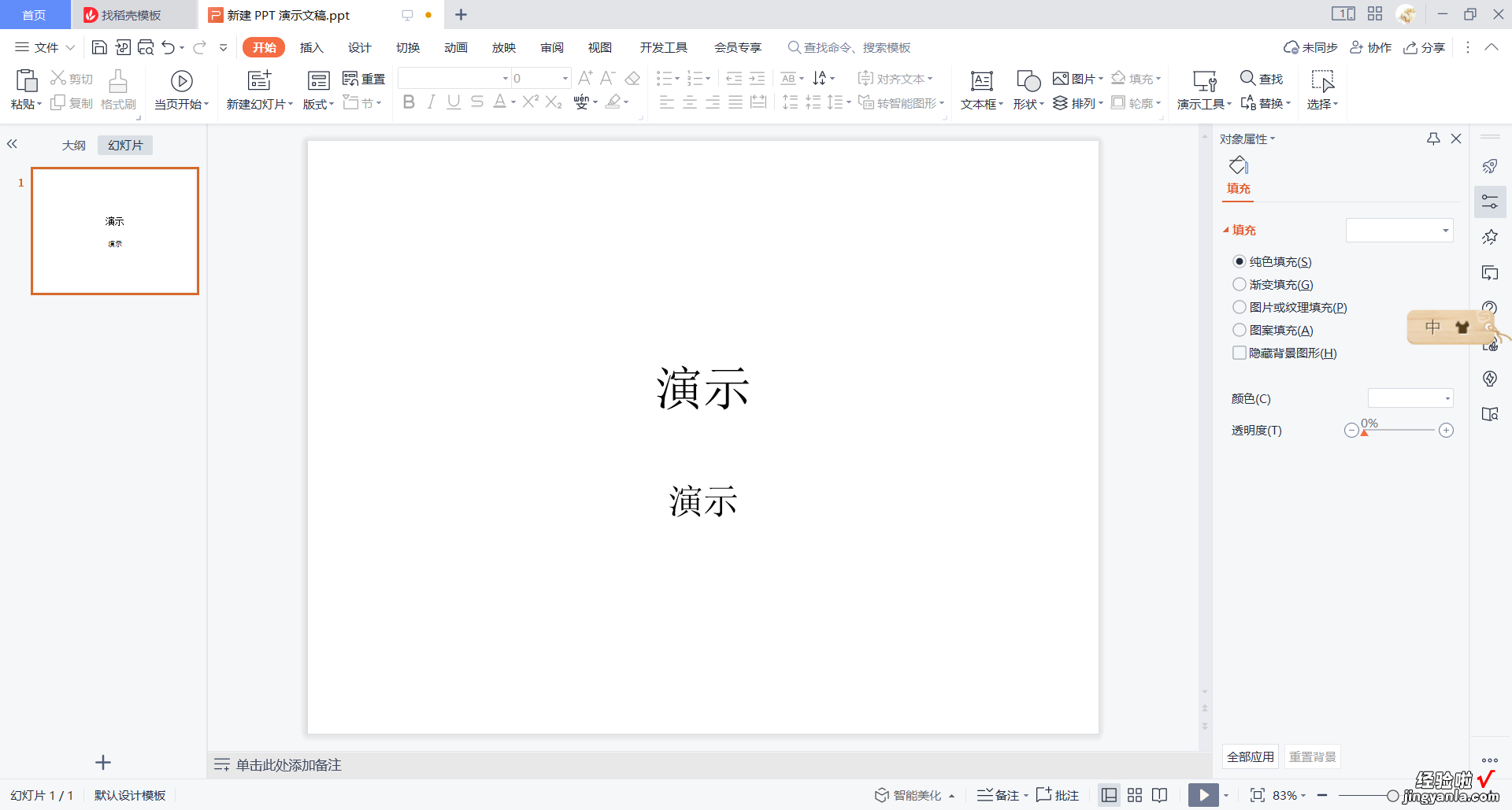Open the Review (审阅) tab

[552, 47]
